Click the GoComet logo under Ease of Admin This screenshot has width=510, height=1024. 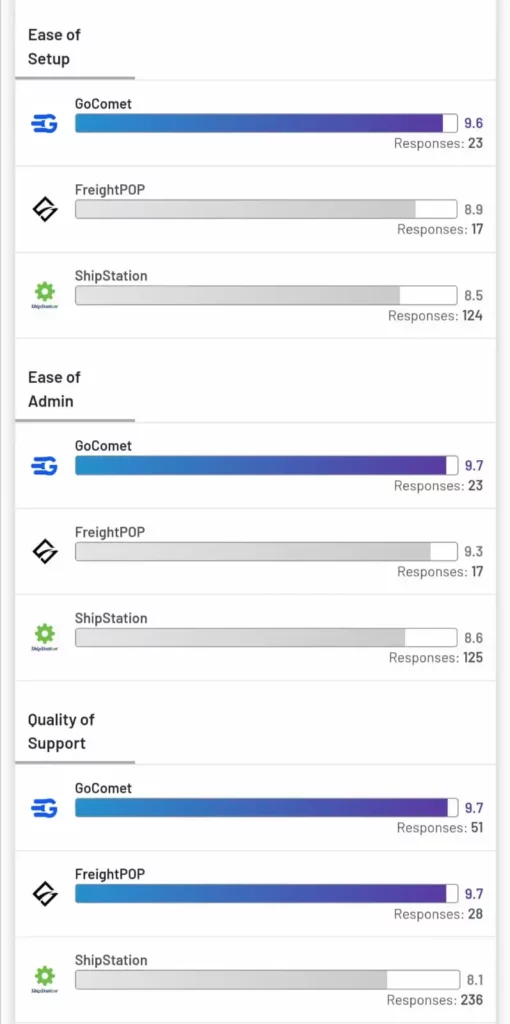pos(44,466)
